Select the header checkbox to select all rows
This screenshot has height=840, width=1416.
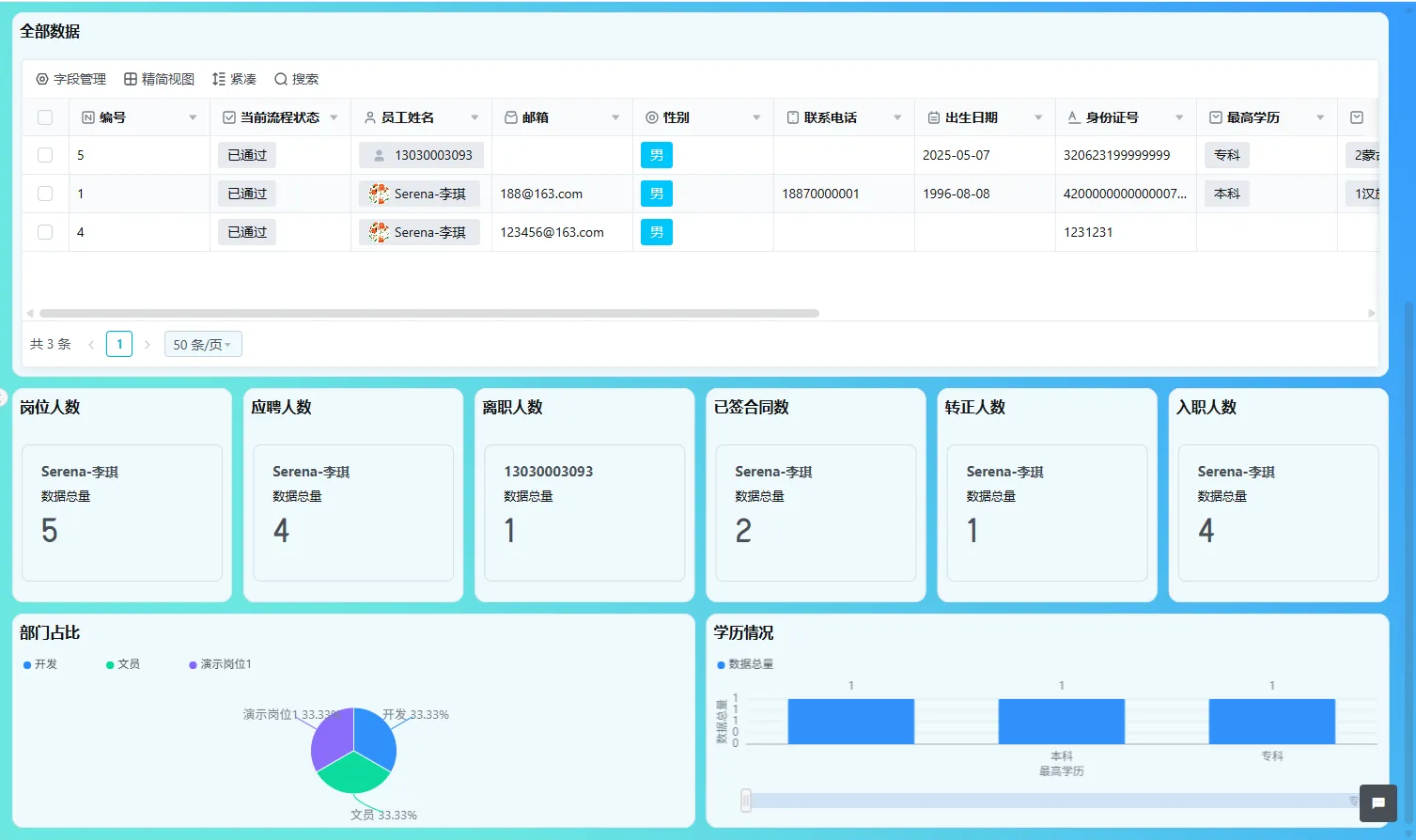point(44,117)
